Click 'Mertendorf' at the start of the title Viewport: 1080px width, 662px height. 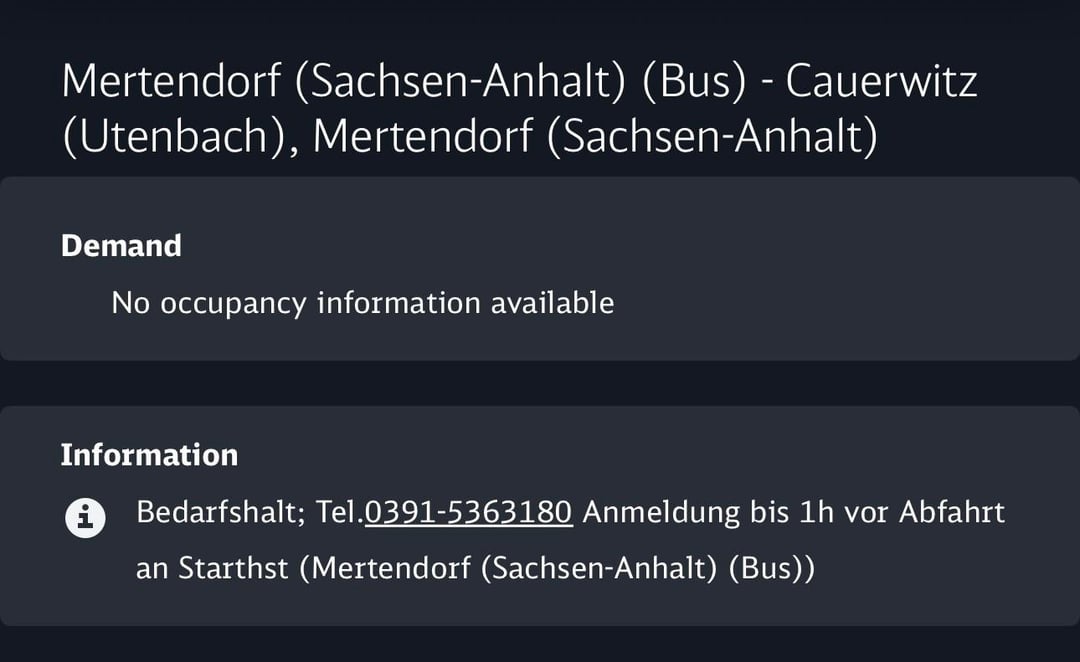171,82
